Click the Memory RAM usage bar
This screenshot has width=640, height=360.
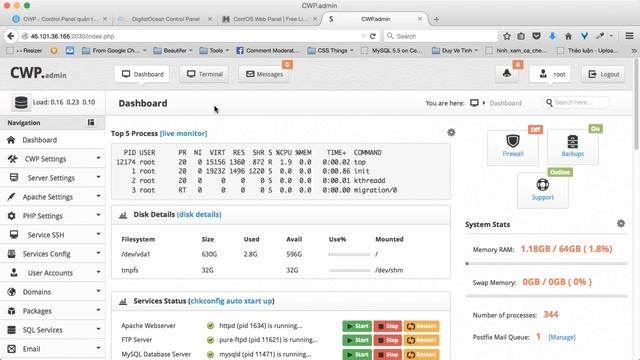546,264
